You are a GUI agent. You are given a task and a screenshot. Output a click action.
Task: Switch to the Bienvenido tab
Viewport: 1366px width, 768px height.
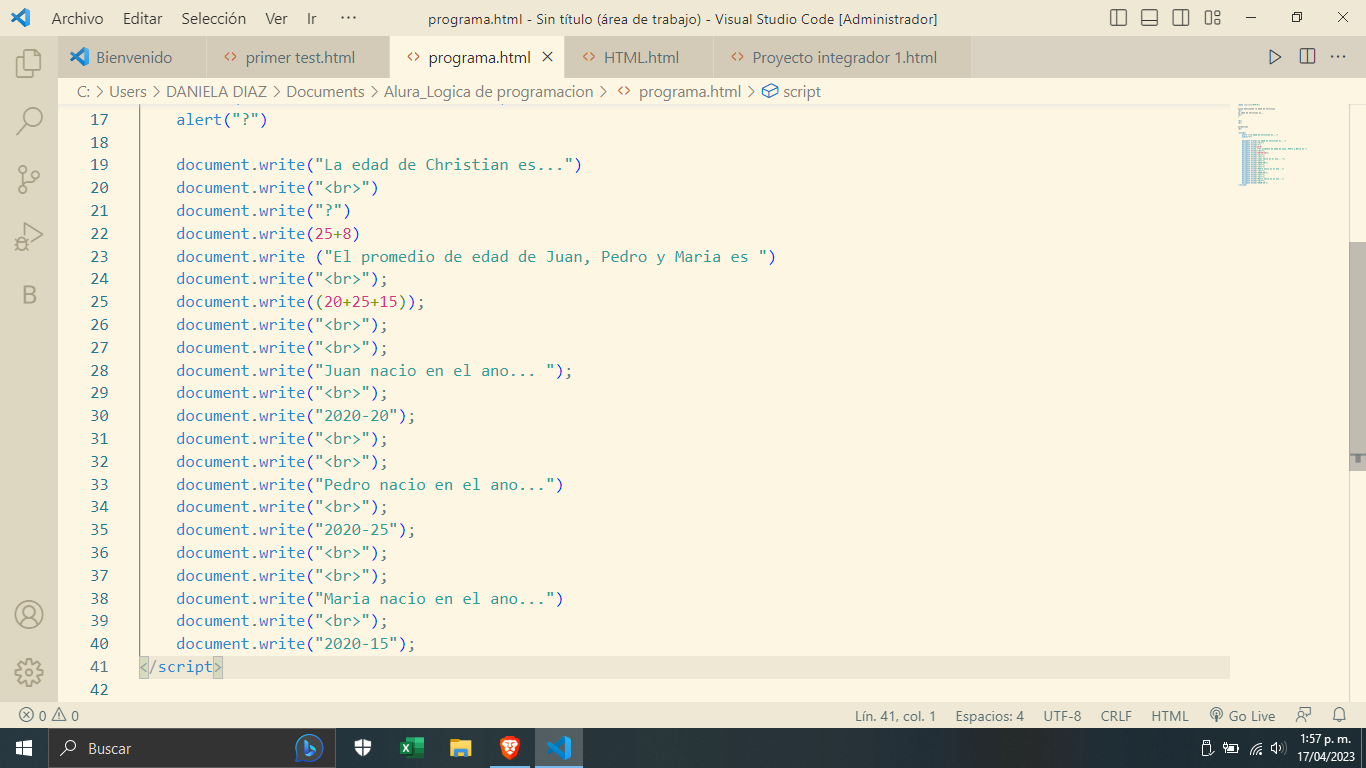pos(132,57)
